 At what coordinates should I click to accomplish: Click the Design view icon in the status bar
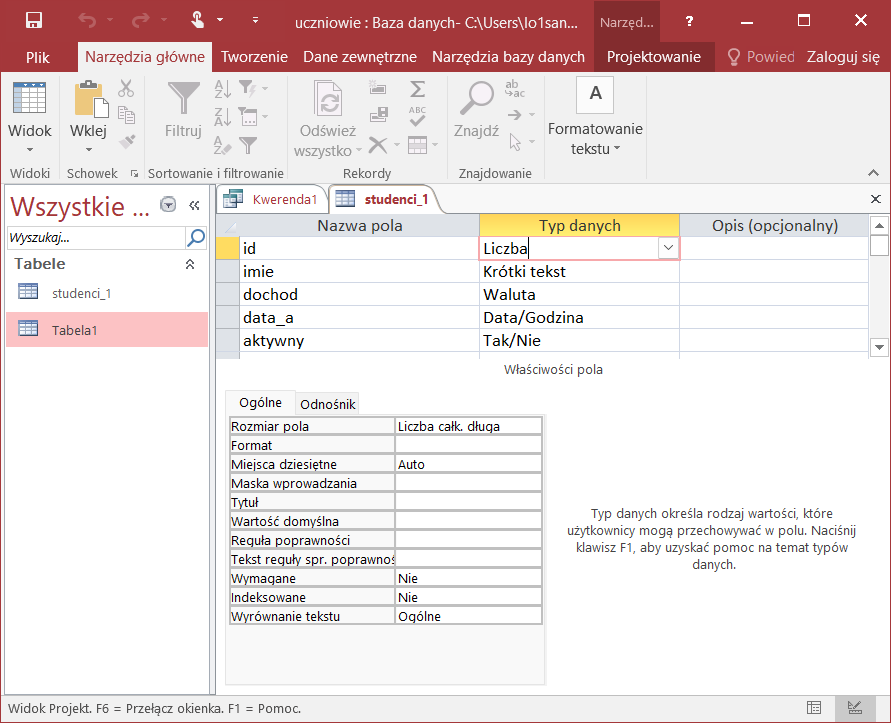click(854, 708)
